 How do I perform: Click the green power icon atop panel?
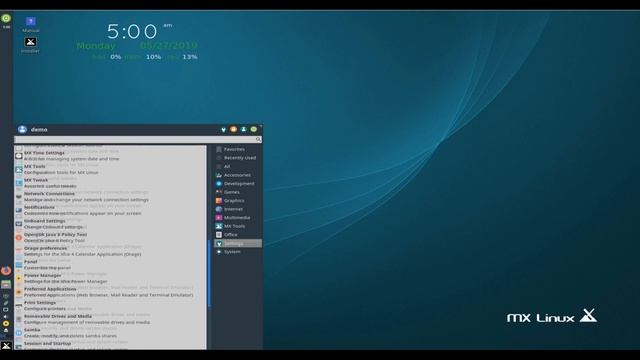(x=6, y=18)
